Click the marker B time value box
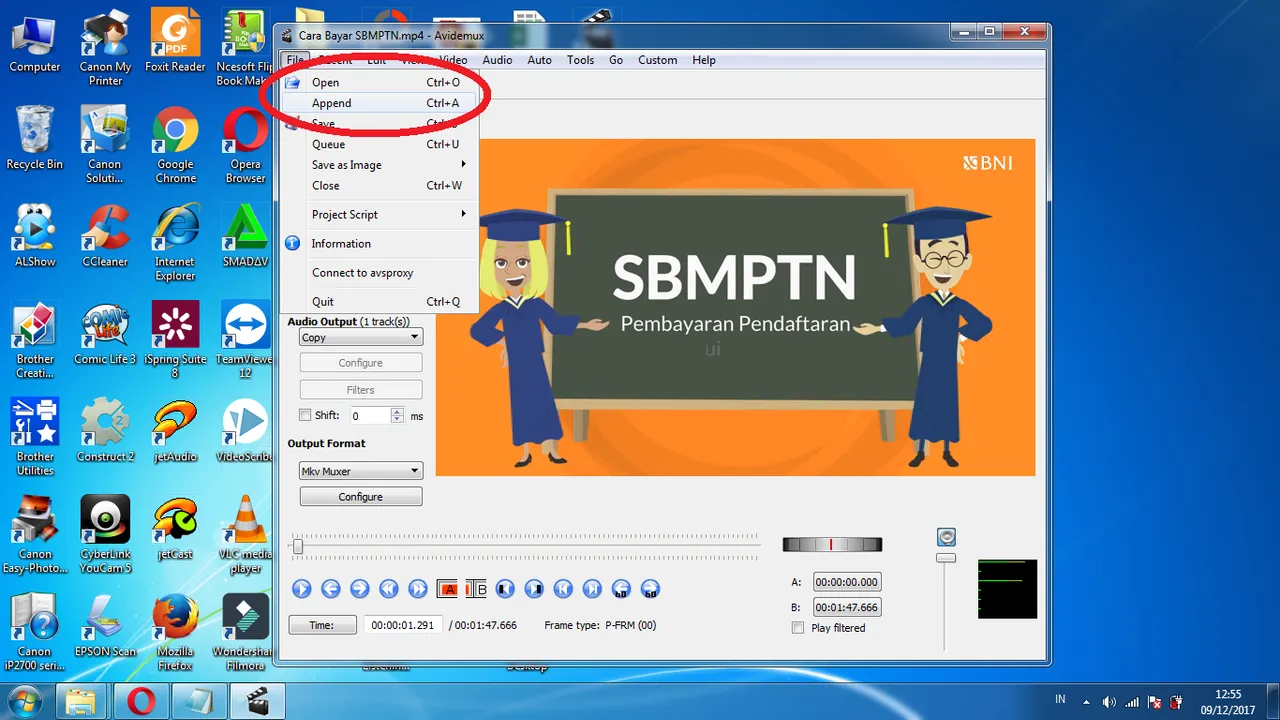Screen dimensions: 1280x720 pos(847,607)
